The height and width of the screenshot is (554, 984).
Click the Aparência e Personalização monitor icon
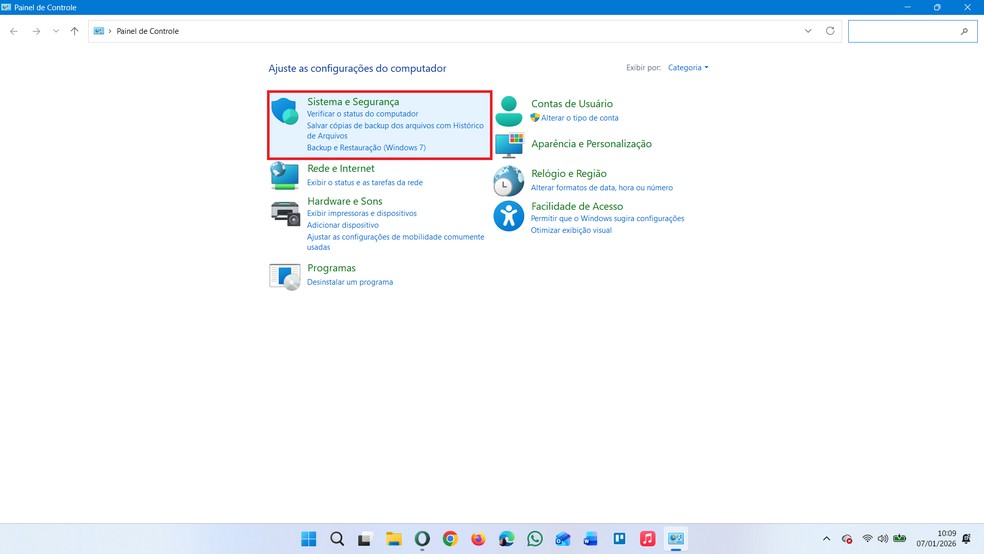point(509,146)
